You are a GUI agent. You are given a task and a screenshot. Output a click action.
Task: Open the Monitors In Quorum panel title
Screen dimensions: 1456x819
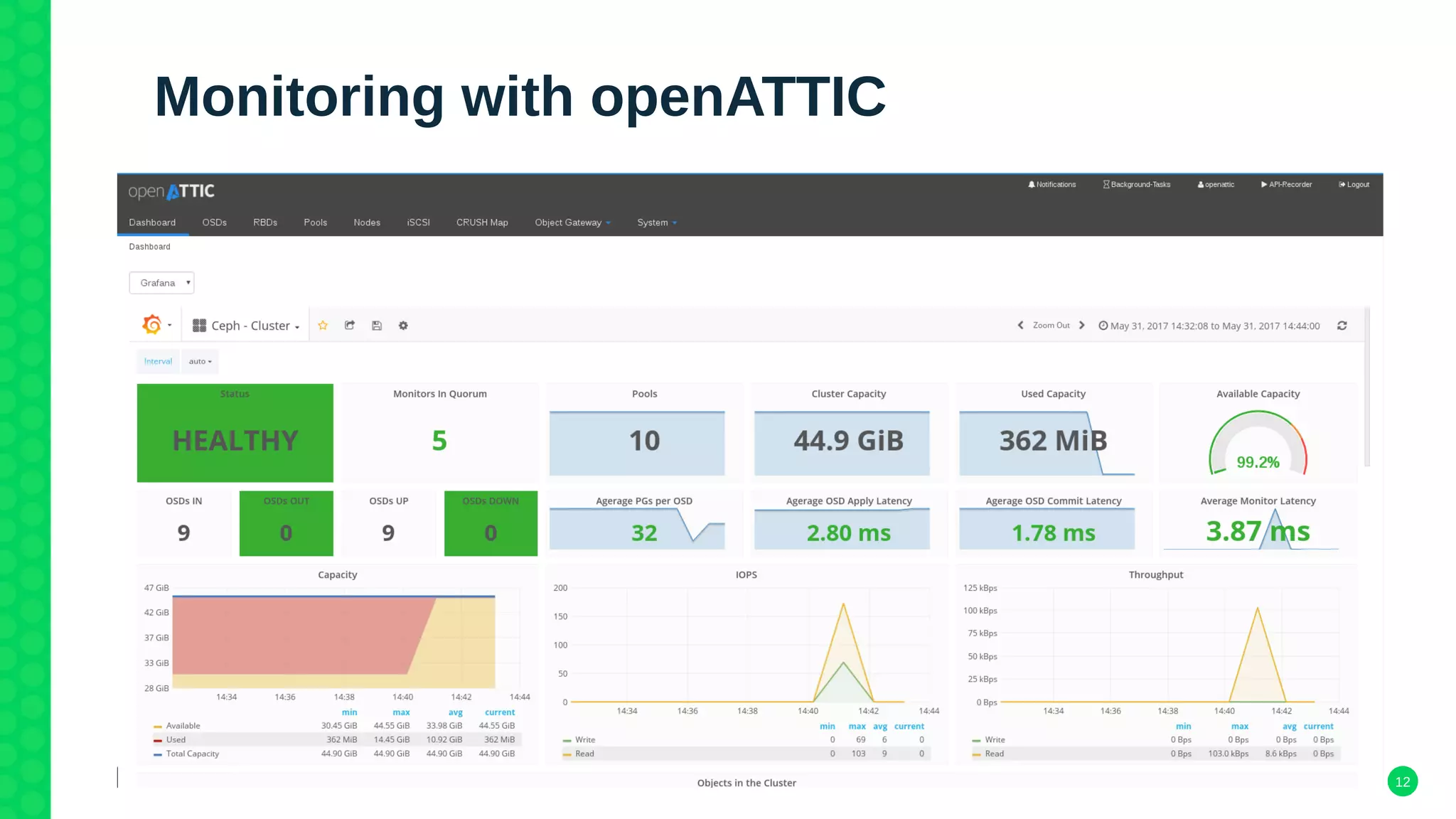[x=439, y=394]
